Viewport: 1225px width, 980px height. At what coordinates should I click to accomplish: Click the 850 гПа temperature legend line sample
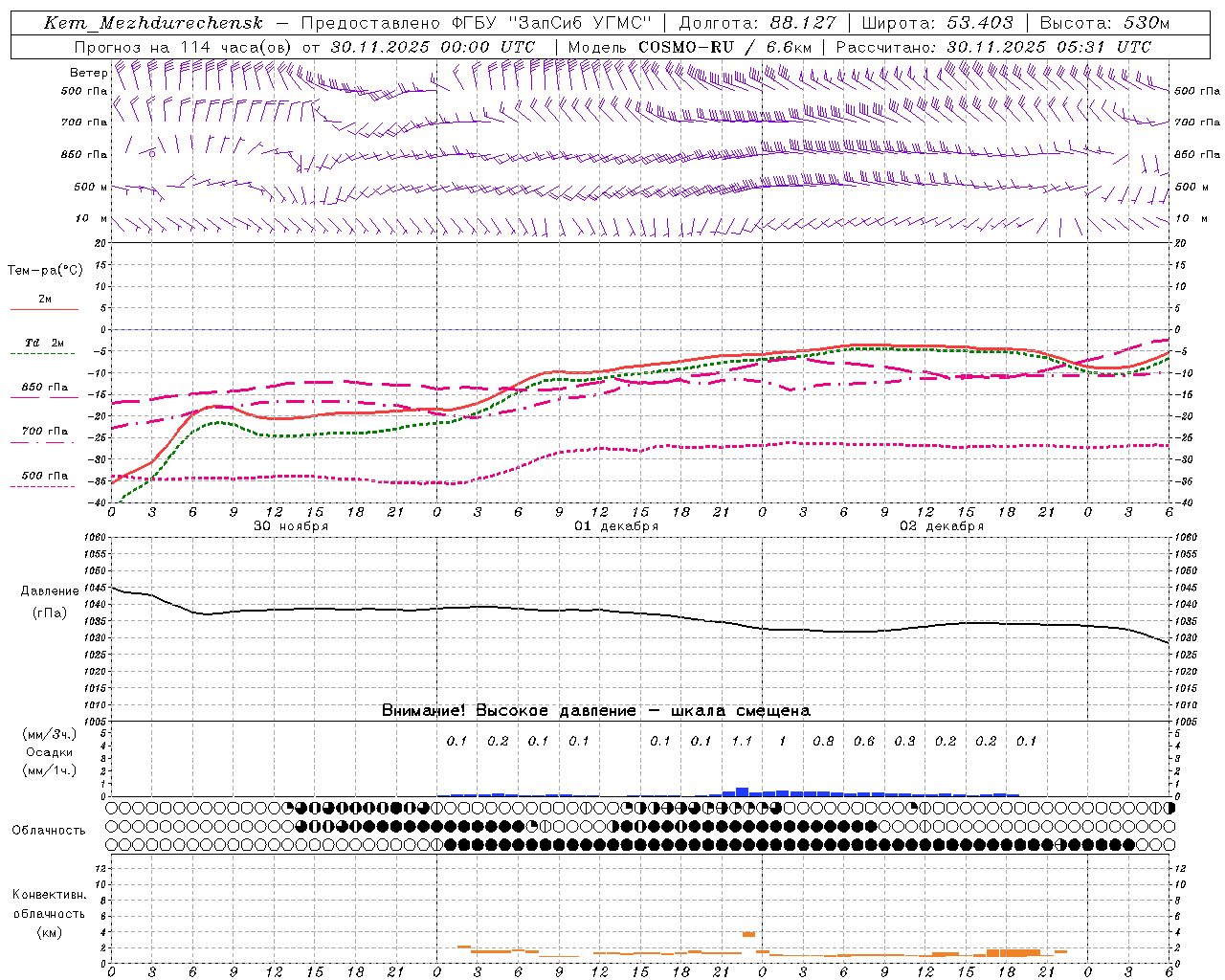point(44,398)
